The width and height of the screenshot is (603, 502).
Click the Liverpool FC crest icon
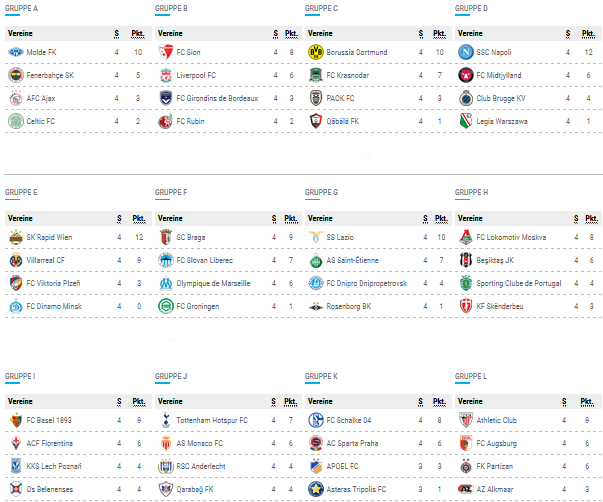coord(166,75)
